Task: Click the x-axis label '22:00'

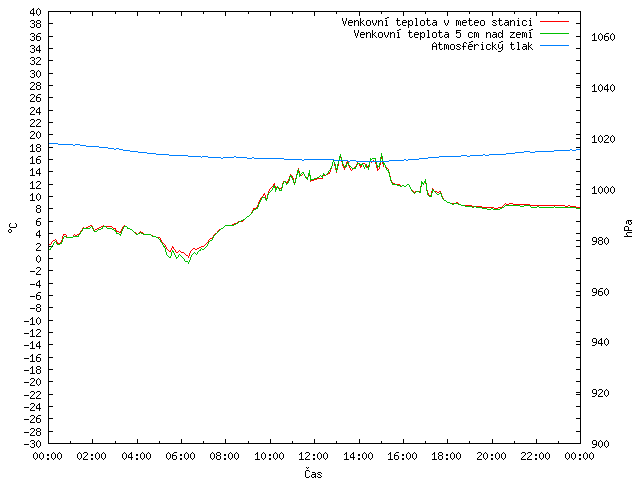Action: (536, 456)
